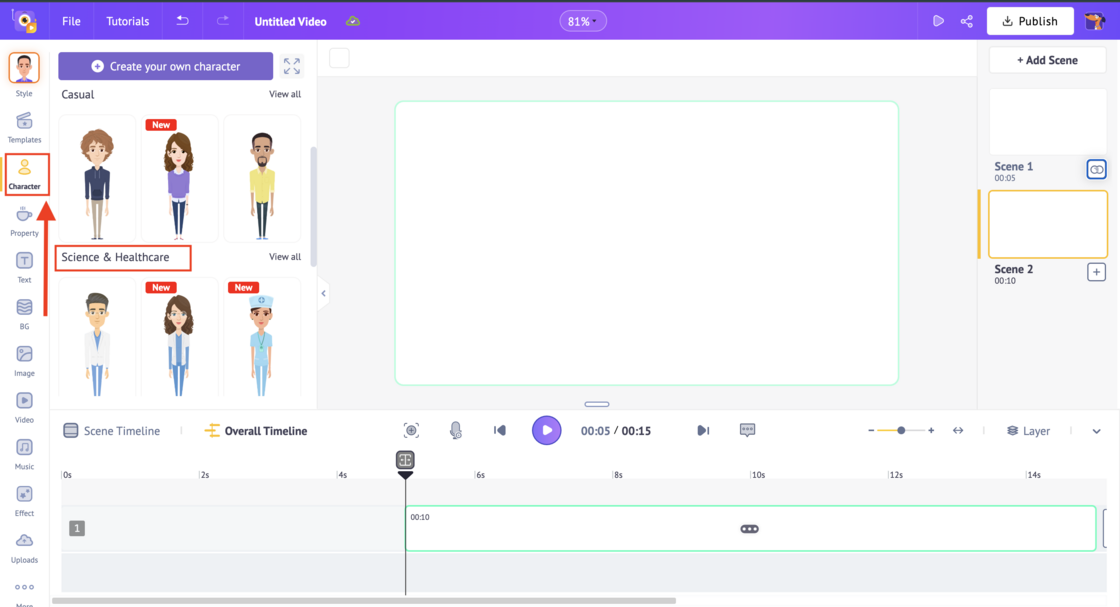Open the File menu
The height and width of the screenshot is (607, 1120).
[x=70, y=20]
